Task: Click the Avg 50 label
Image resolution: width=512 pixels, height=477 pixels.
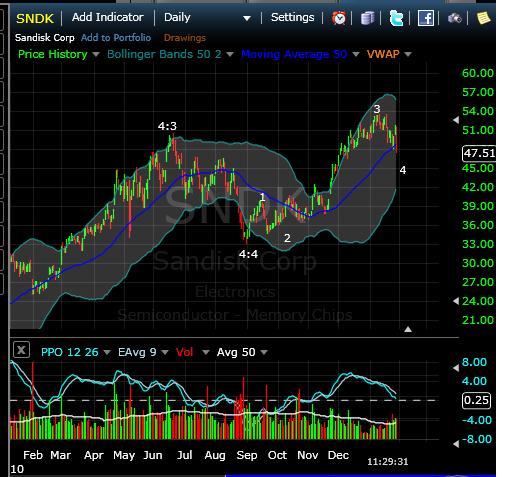Action: 236,352
